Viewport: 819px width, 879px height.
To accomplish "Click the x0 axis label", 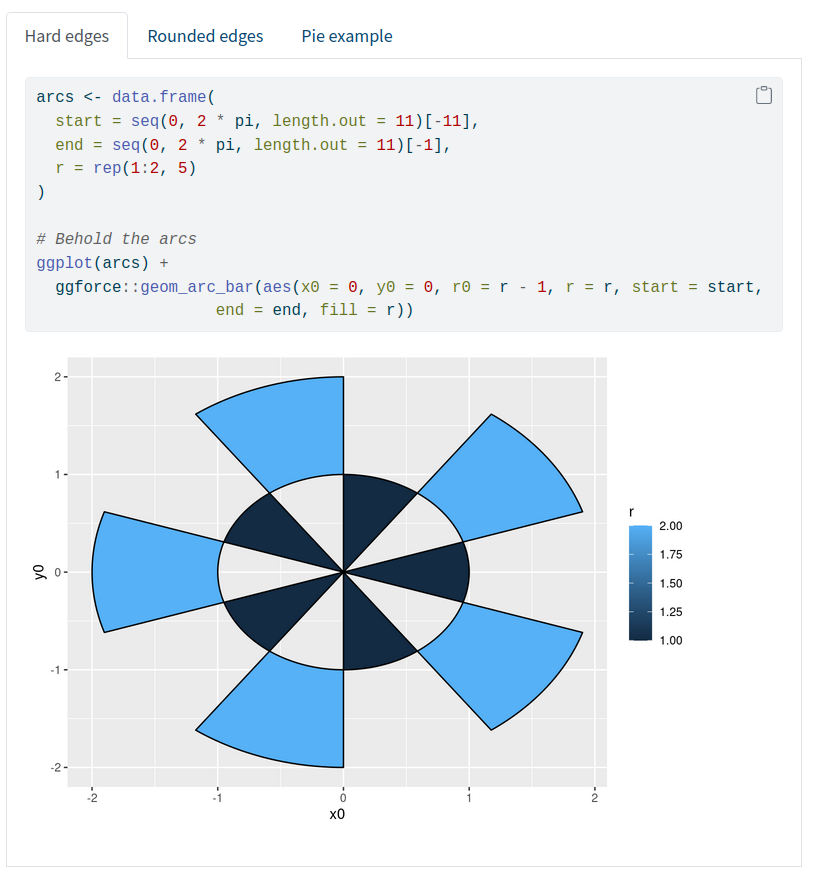I will (x=337, y=814).
